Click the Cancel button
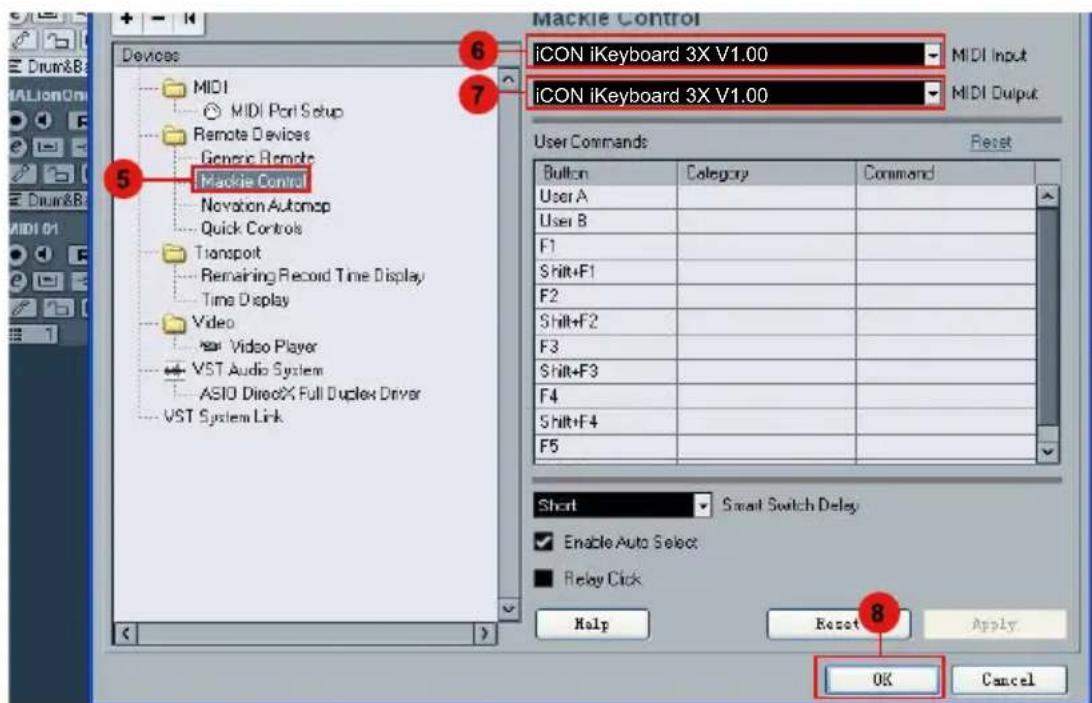 [x=1008, y=679]
